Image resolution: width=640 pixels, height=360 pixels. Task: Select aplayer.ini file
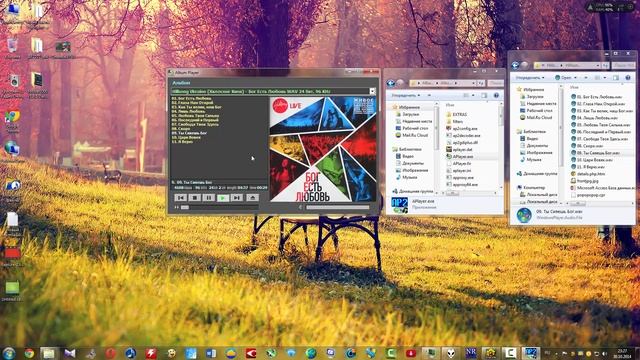click(458, 171)
